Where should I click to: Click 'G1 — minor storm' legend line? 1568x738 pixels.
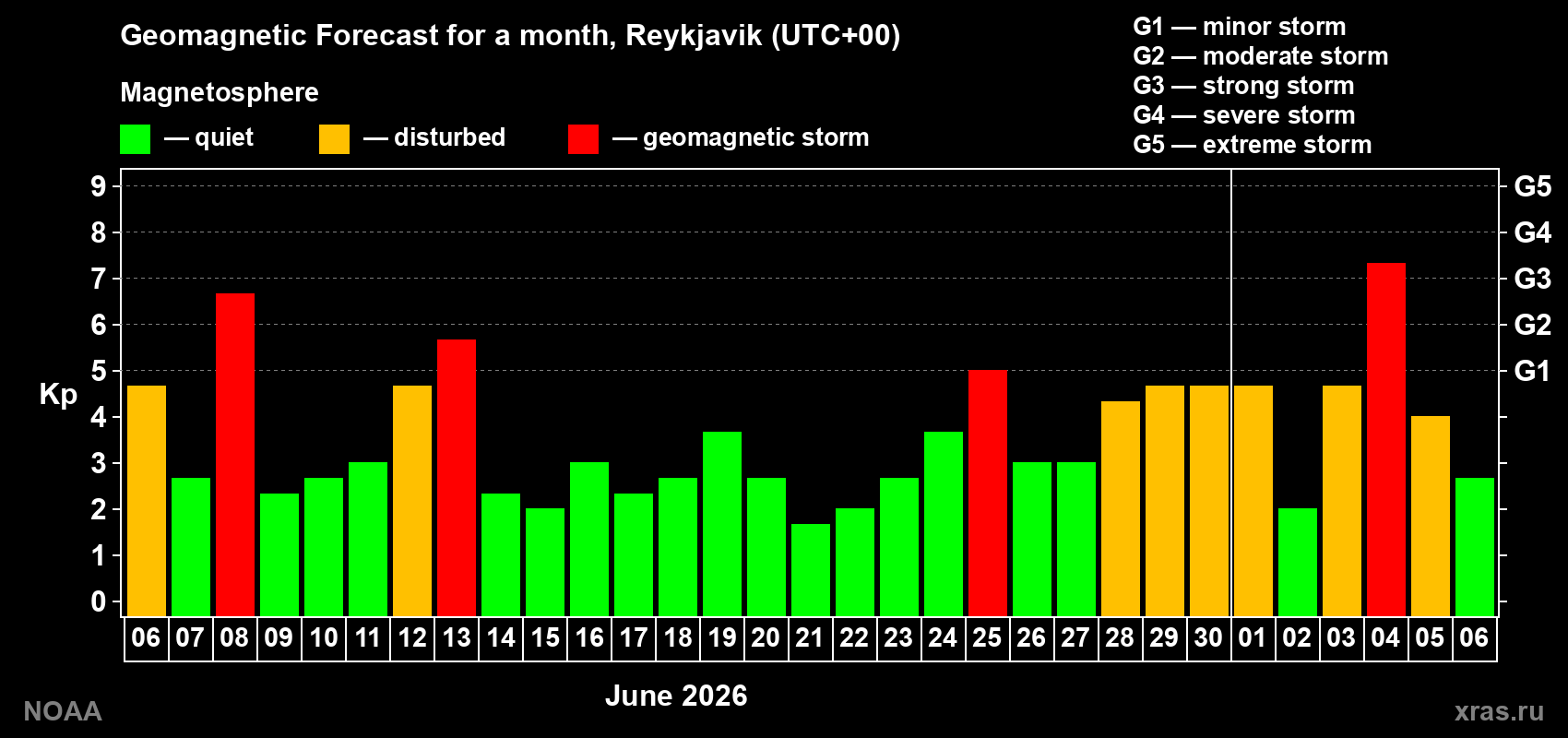click(1240, 27)
